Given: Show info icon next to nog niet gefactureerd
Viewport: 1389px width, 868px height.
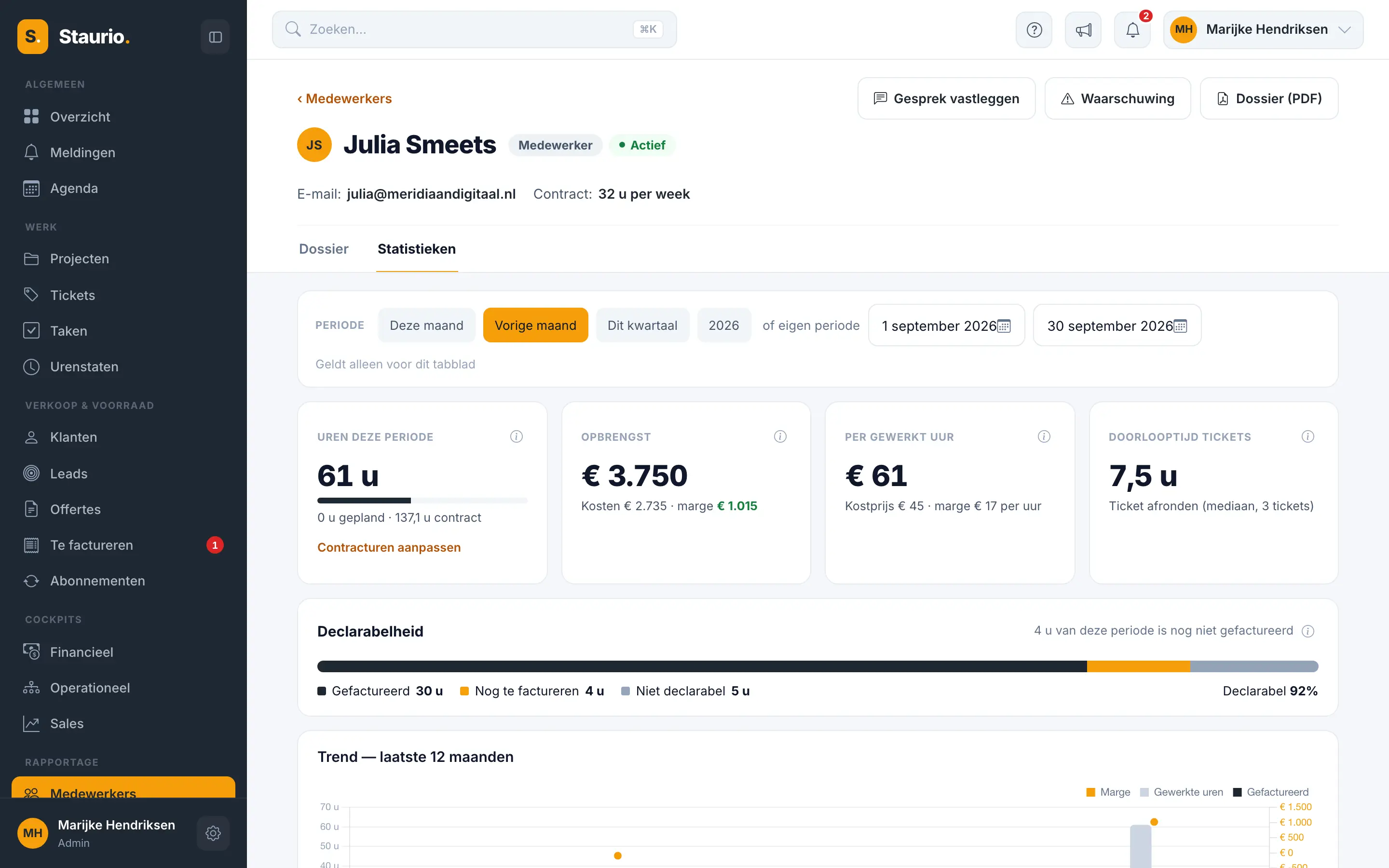Looking at the screenshot, I should (x=1307, y=631).
